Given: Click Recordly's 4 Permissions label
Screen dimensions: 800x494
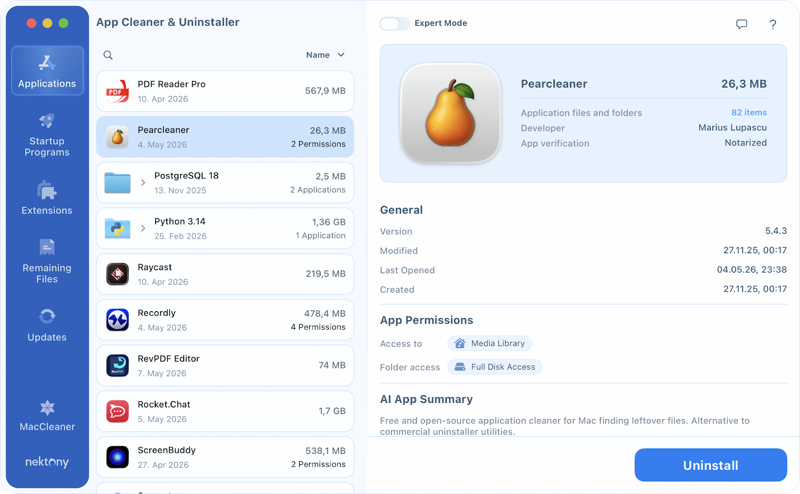Looking at the screenshot, I should 318,327.
